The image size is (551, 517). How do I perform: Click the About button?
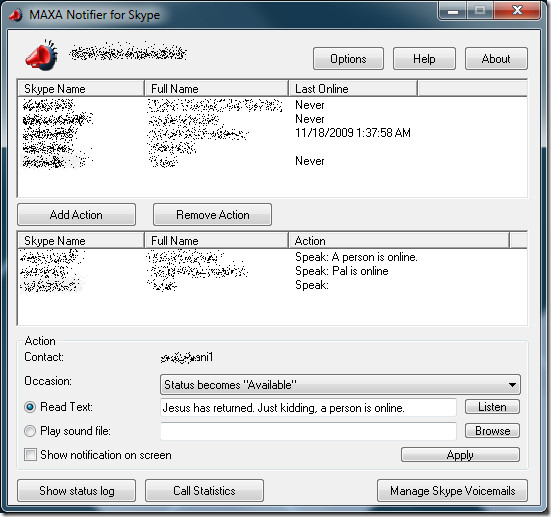coord(496,59)
